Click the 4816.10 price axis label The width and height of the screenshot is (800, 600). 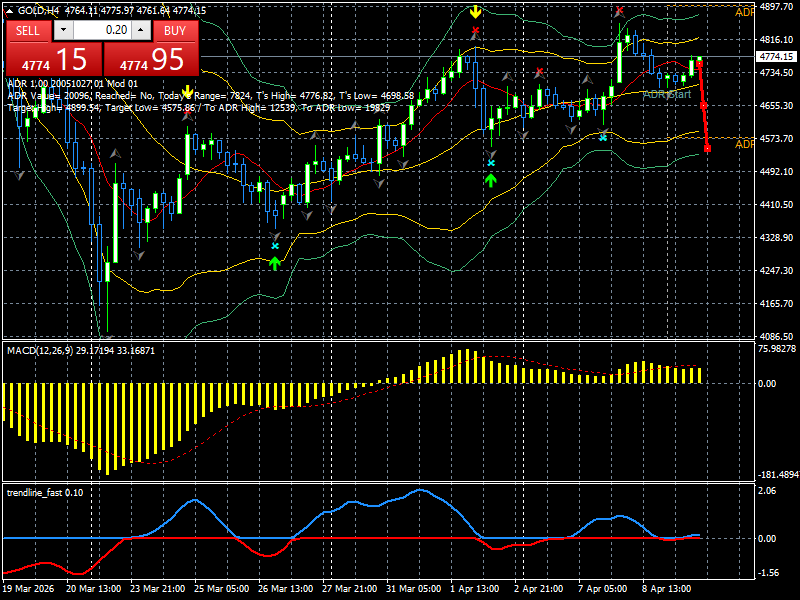point(777,40)
